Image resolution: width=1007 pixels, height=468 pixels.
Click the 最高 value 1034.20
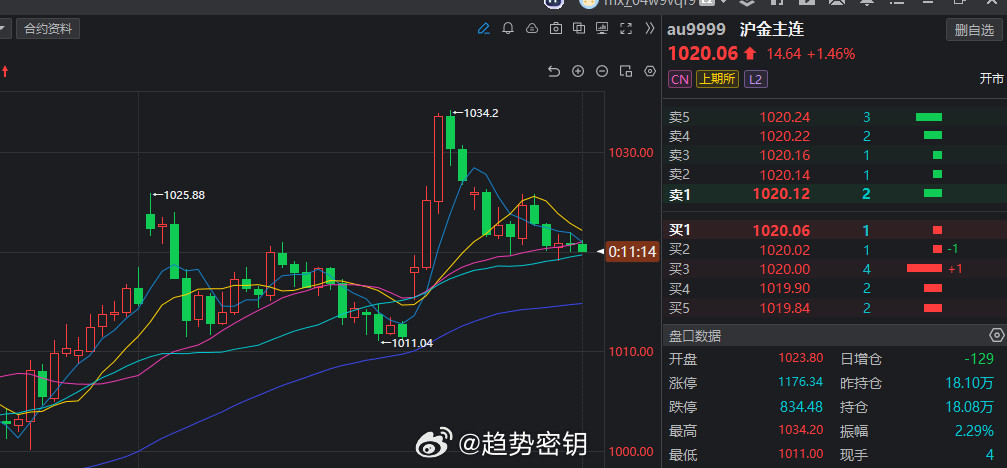(x=801, y=431)
